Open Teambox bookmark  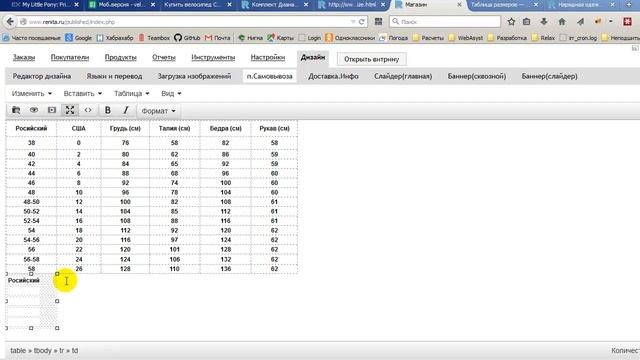tap(154, 38)
